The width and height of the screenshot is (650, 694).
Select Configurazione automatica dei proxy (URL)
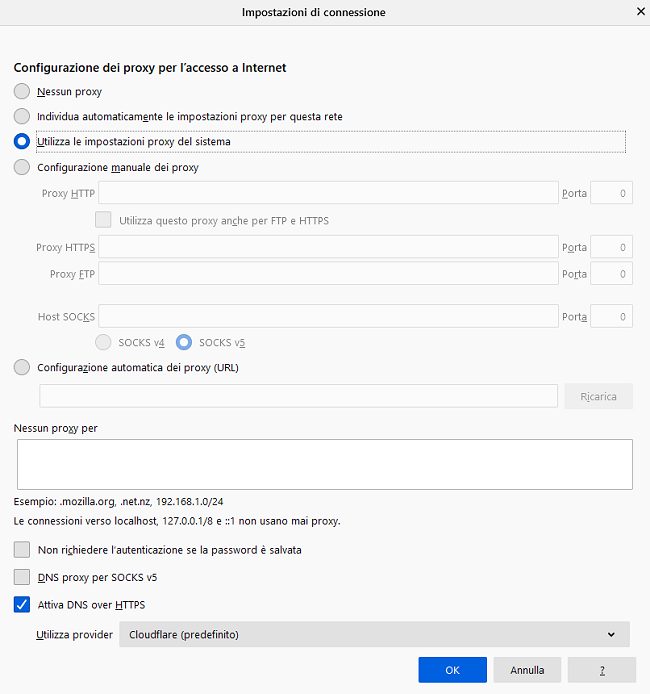point(22,367)
